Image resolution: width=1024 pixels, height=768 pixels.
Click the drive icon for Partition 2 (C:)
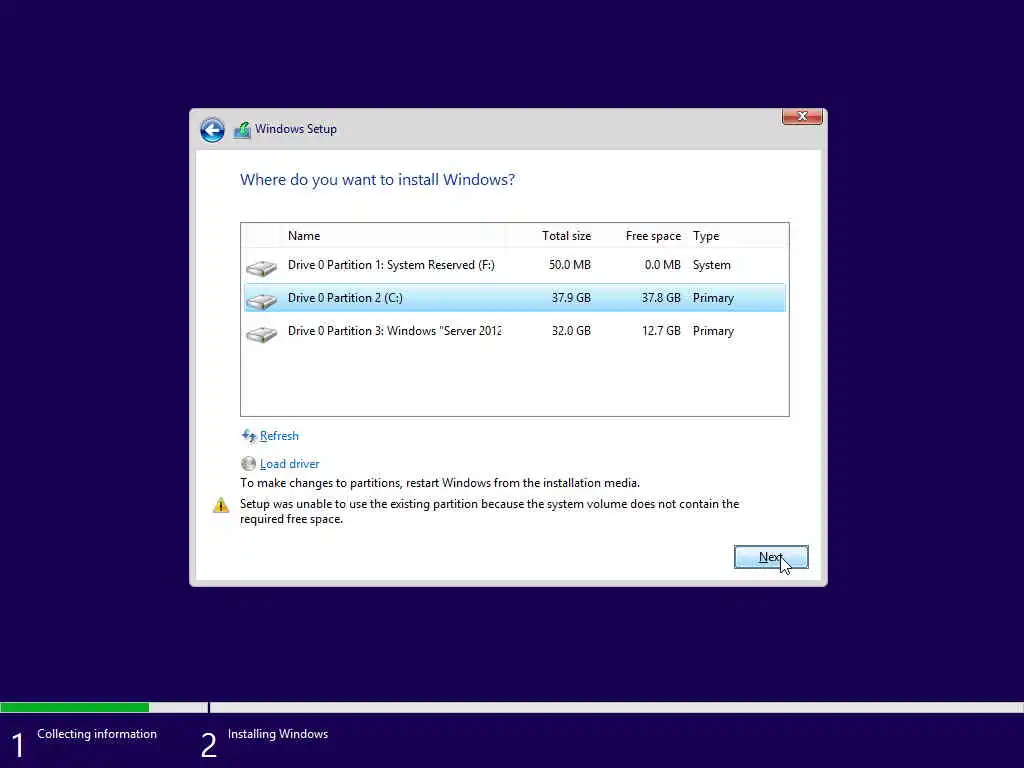pos(261,300)
